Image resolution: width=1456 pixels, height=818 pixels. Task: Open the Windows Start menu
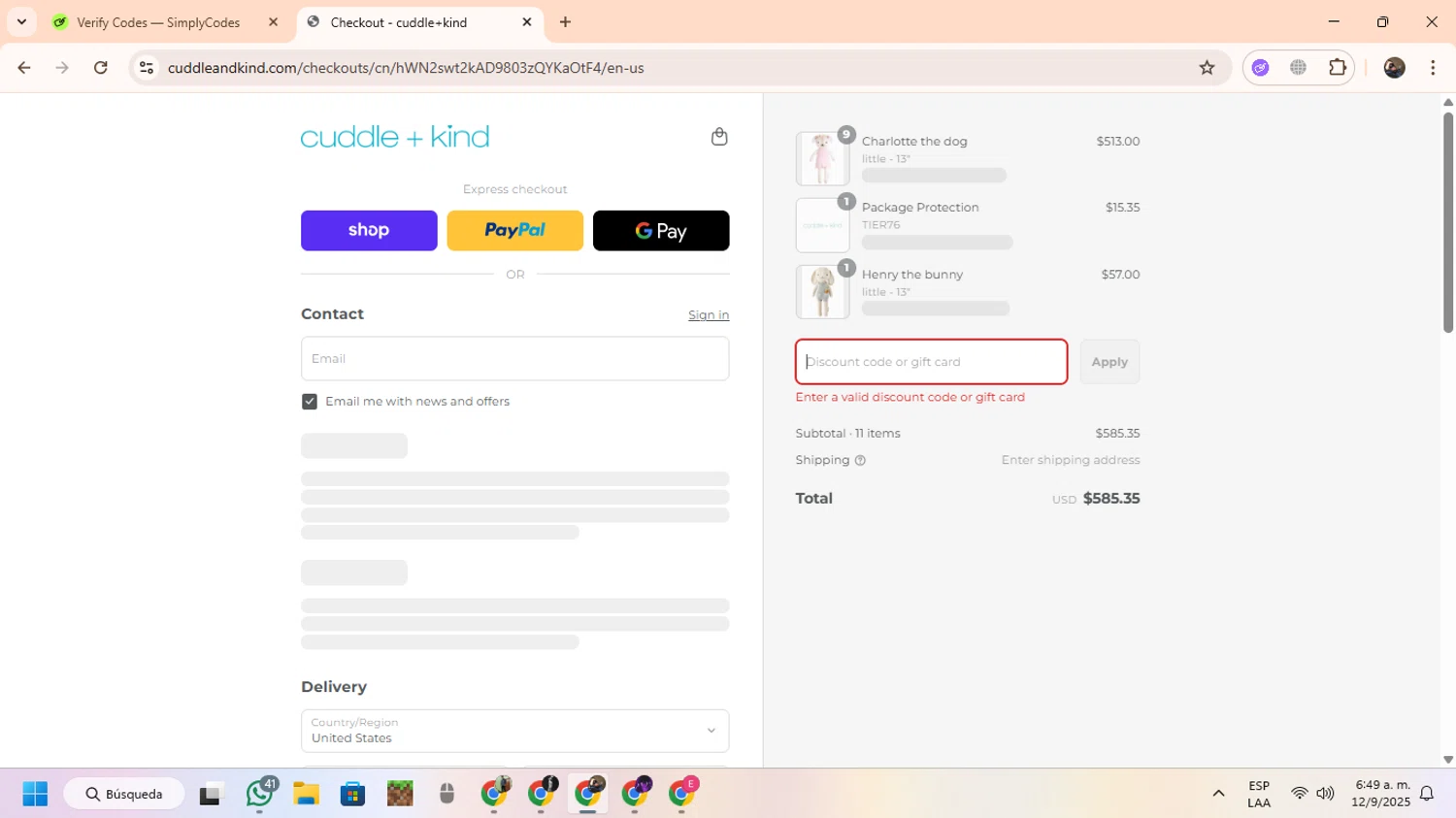35,794
